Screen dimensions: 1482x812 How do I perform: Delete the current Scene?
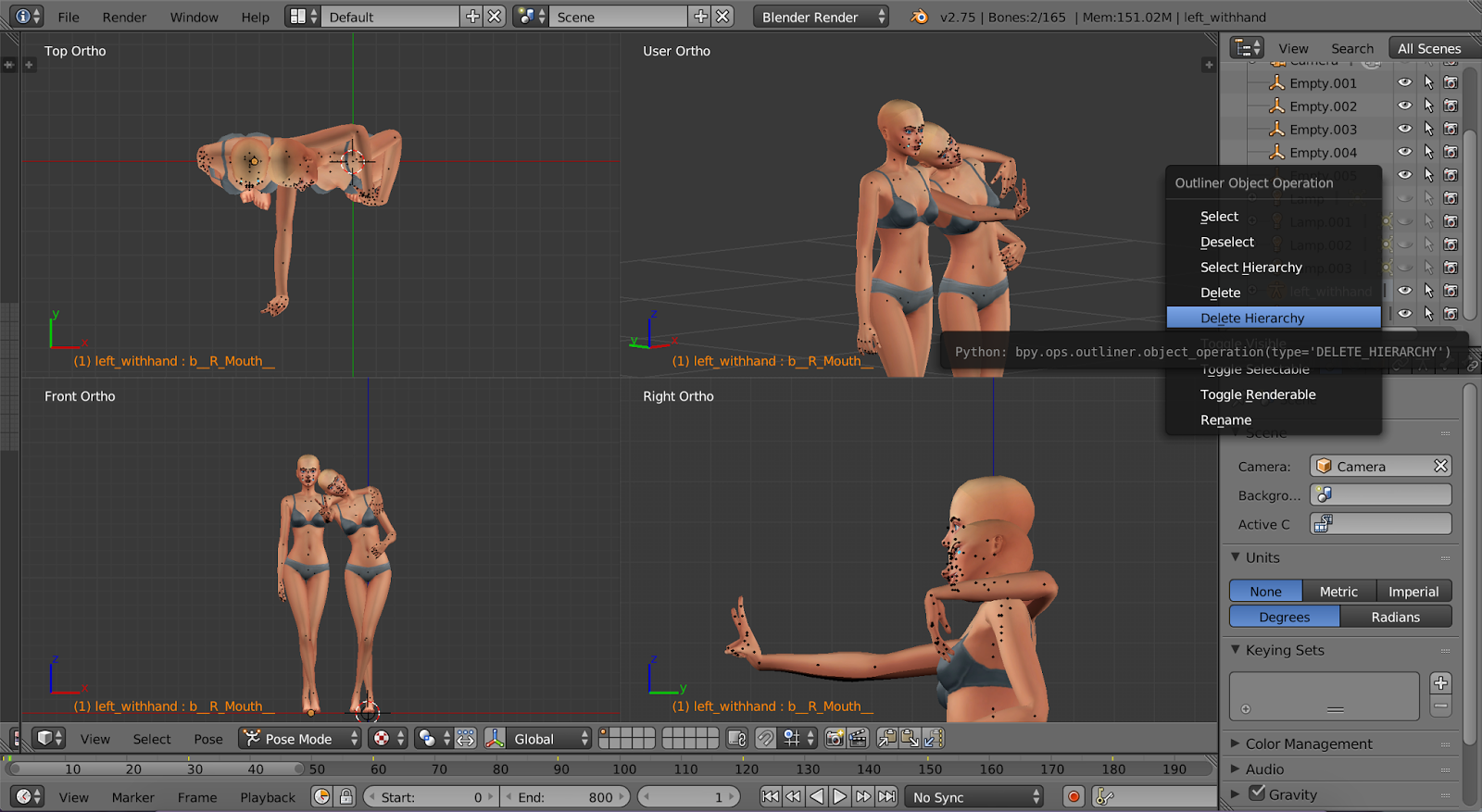(x=722, y=17)
